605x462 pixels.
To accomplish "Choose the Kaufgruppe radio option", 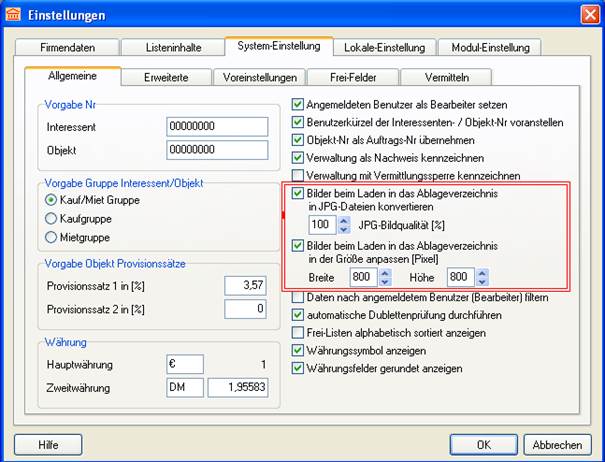I will [51, 218].
